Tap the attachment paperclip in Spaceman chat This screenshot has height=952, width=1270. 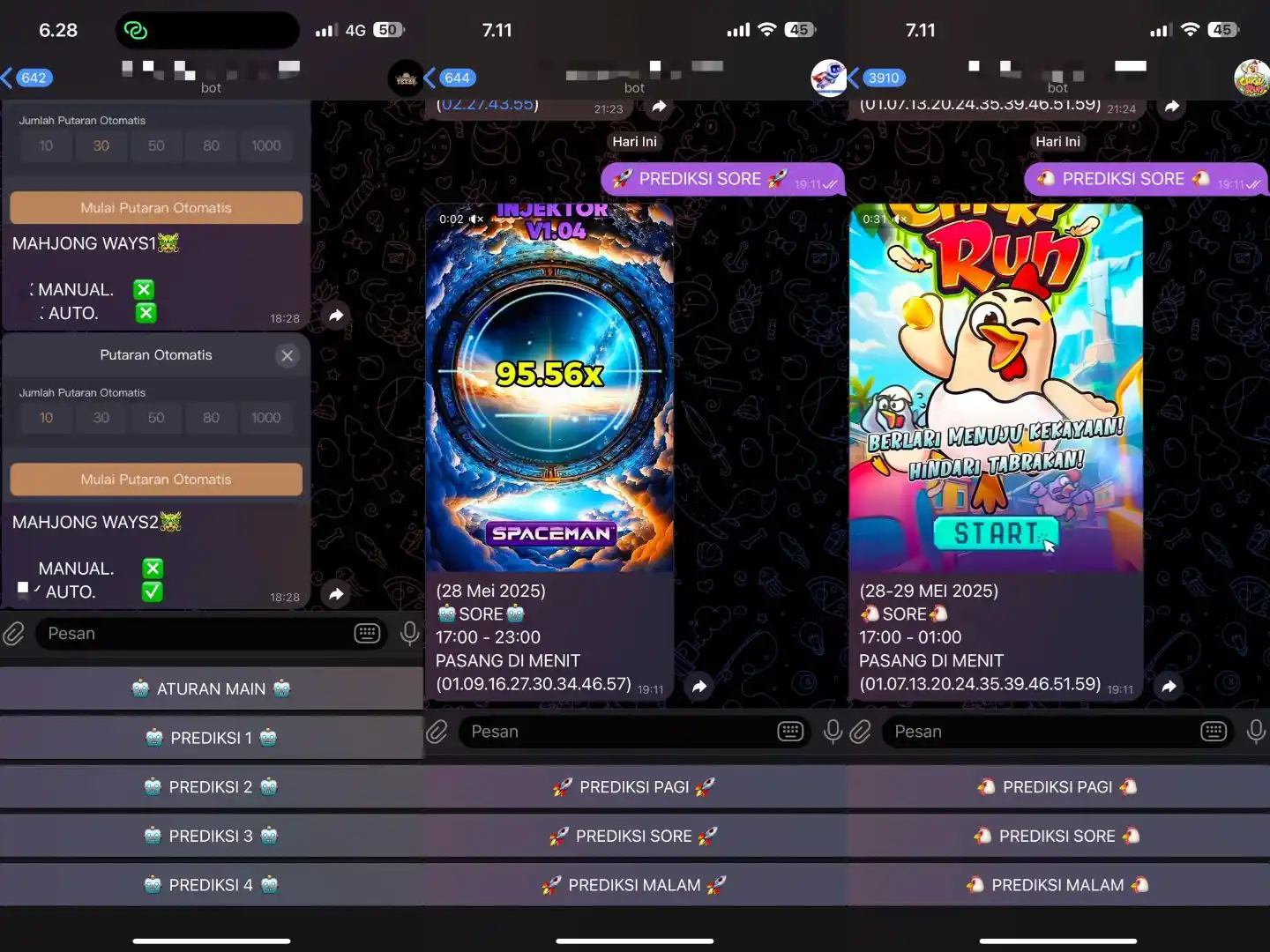(437, 731)
